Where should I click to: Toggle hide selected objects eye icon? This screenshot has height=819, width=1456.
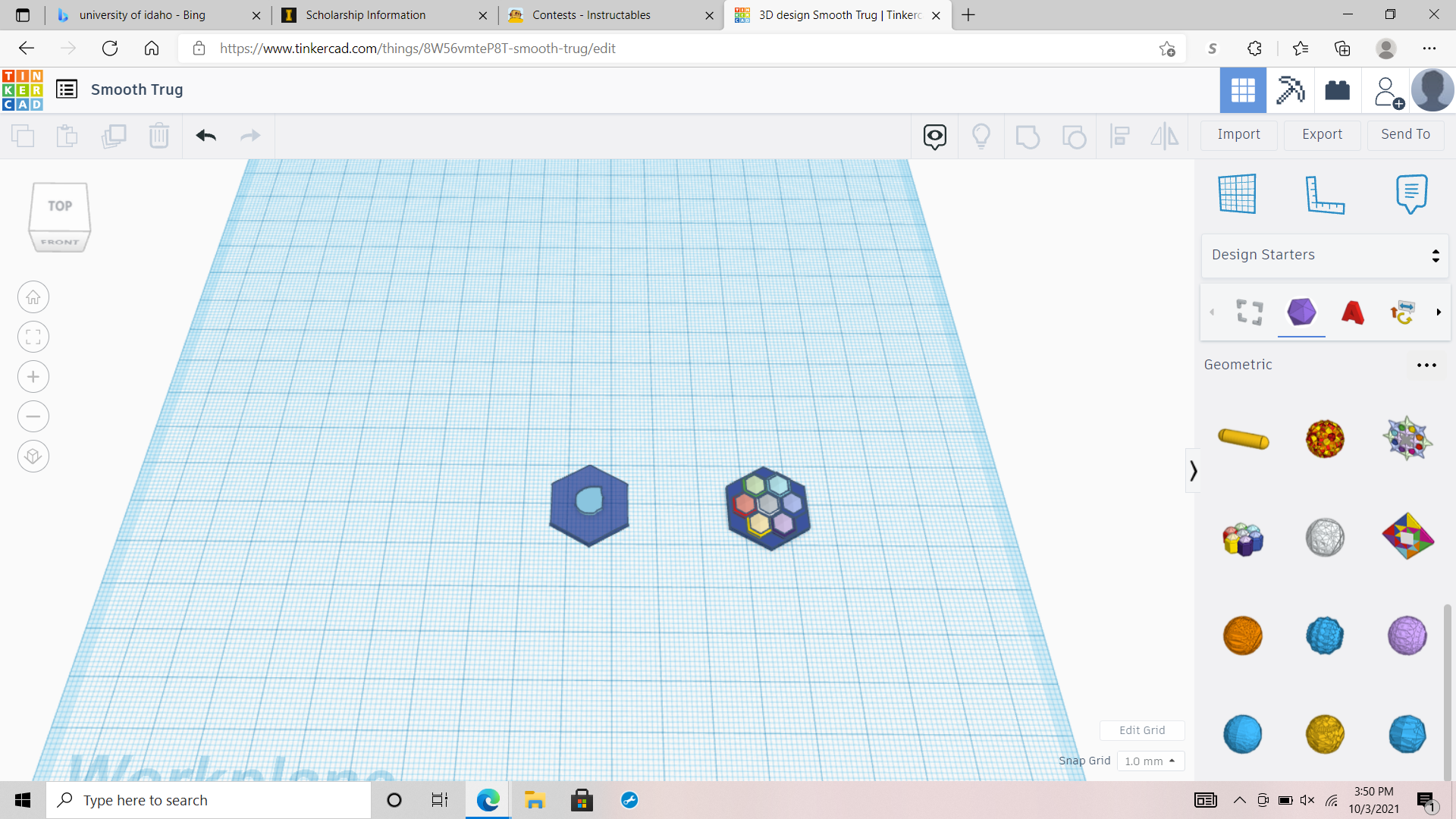pyautogui.click(x=934, y=136)
